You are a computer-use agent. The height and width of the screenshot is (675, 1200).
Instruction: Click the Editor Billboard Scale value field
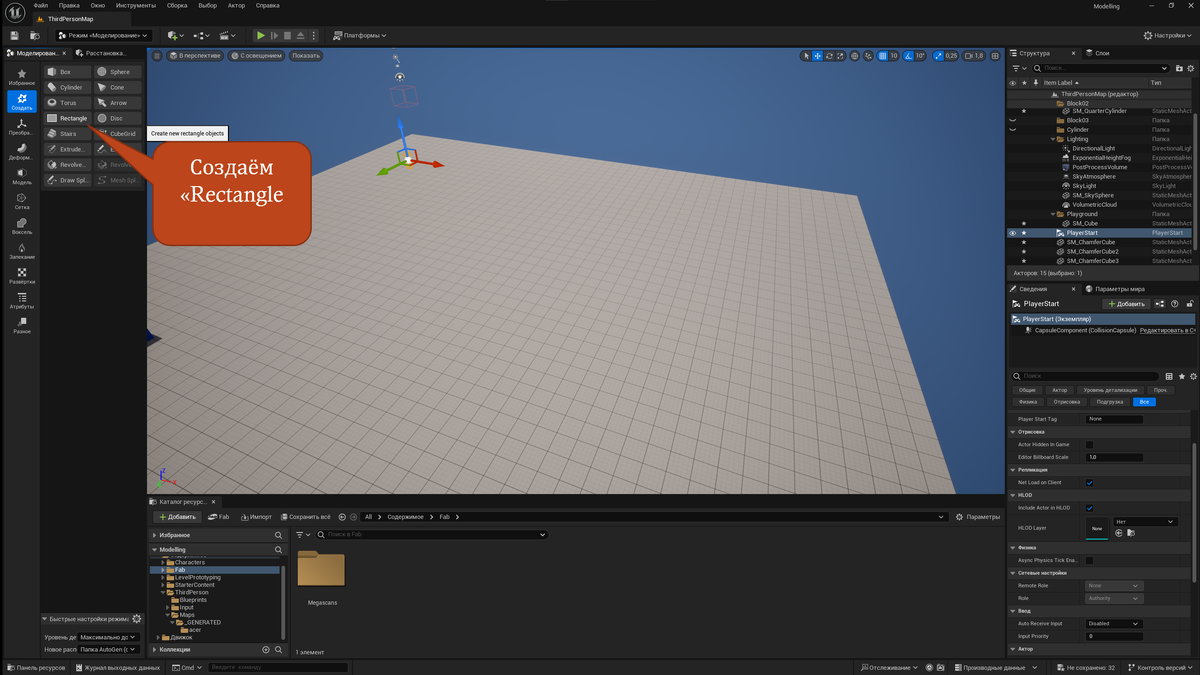1114,457
